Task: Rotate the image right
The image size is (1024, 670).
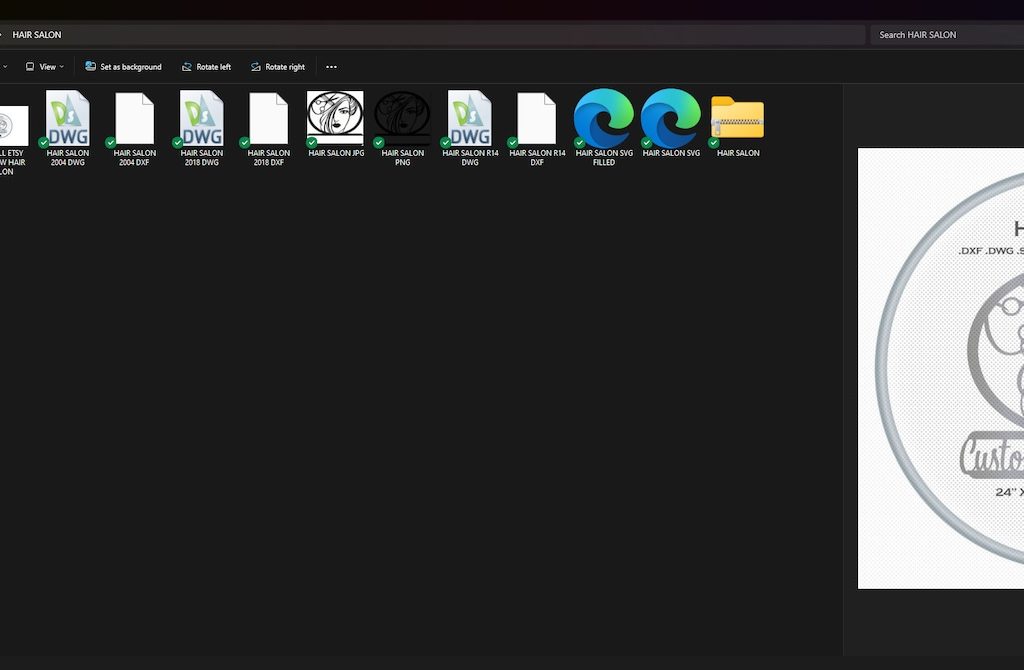Action: (278, 67)
